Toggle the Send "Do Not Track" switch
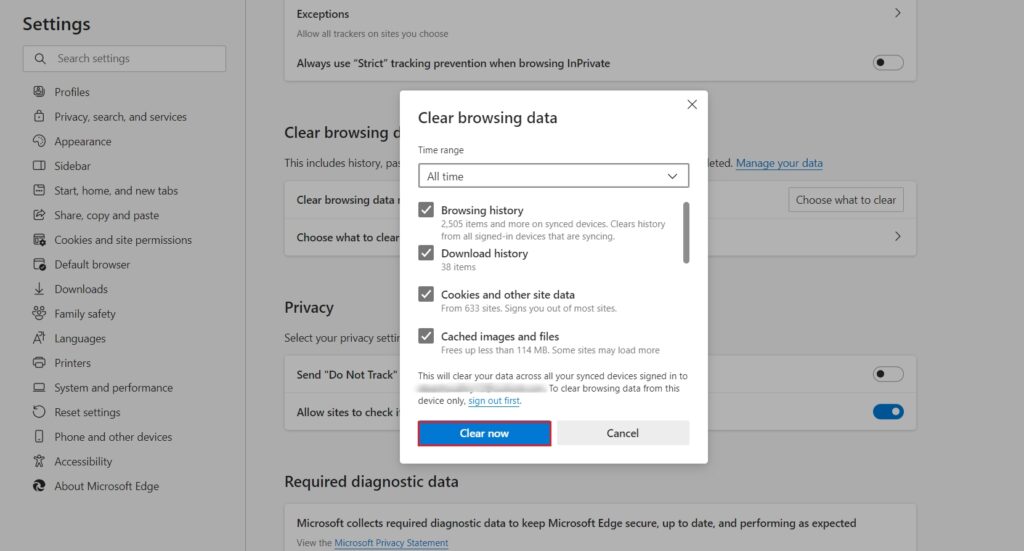Screen dimensions: 1024x551 coord(887,374)
